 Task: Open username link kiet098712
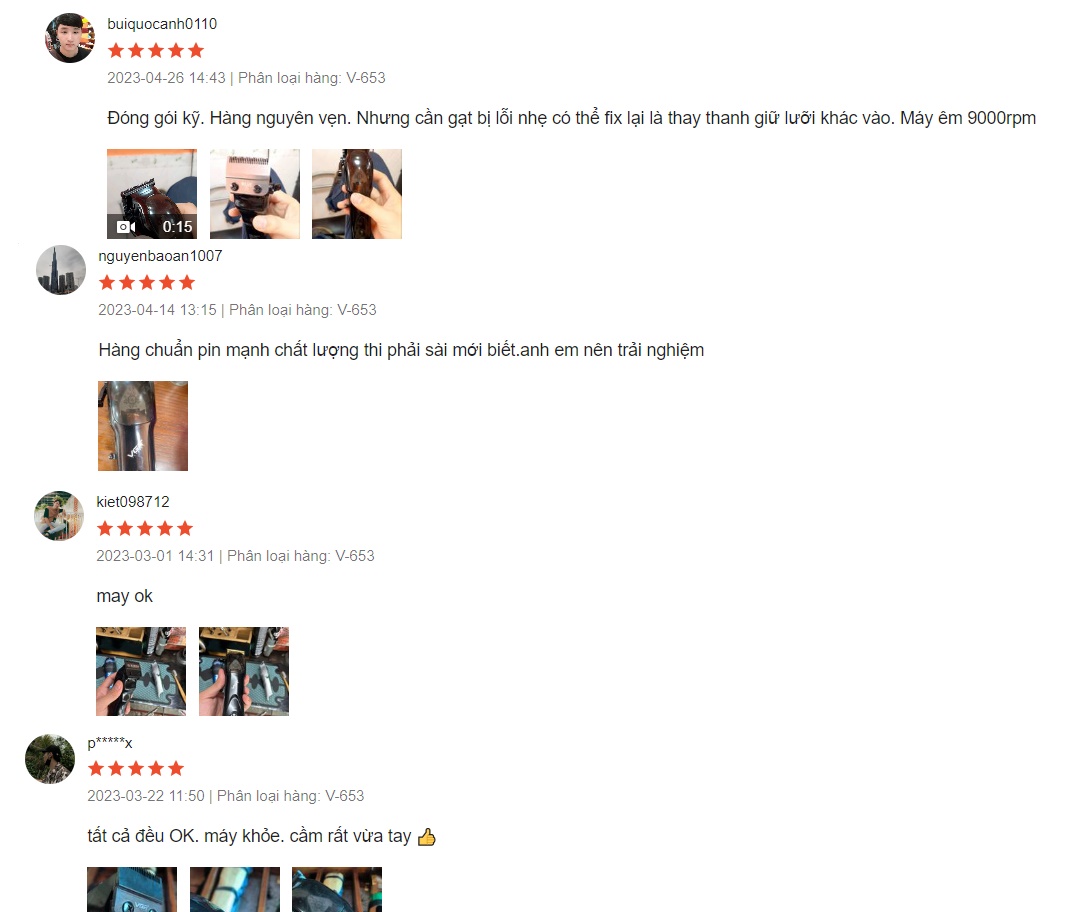click(x=132, y=502)
